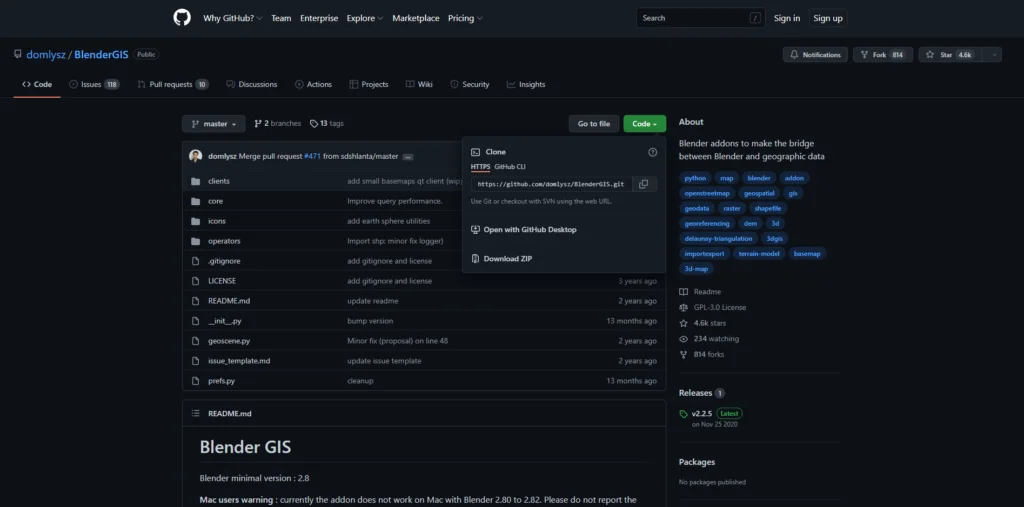Open the icons folder
The height and width of the screenshot is (507, 1024).
pyautogui.click(x=217, y=221)
